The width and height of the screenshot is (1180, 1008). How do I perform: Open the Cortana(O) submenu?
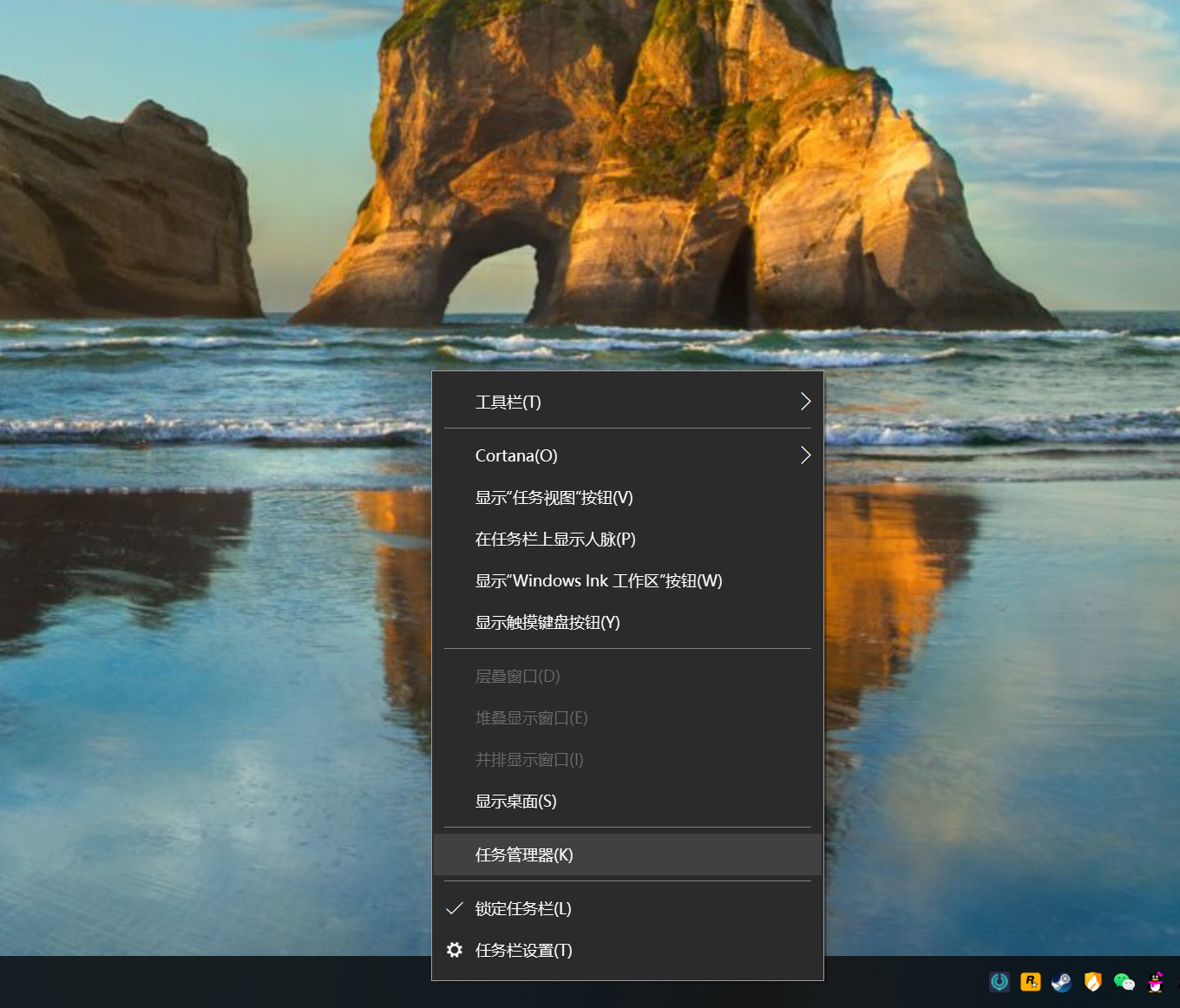coord(627,455)
